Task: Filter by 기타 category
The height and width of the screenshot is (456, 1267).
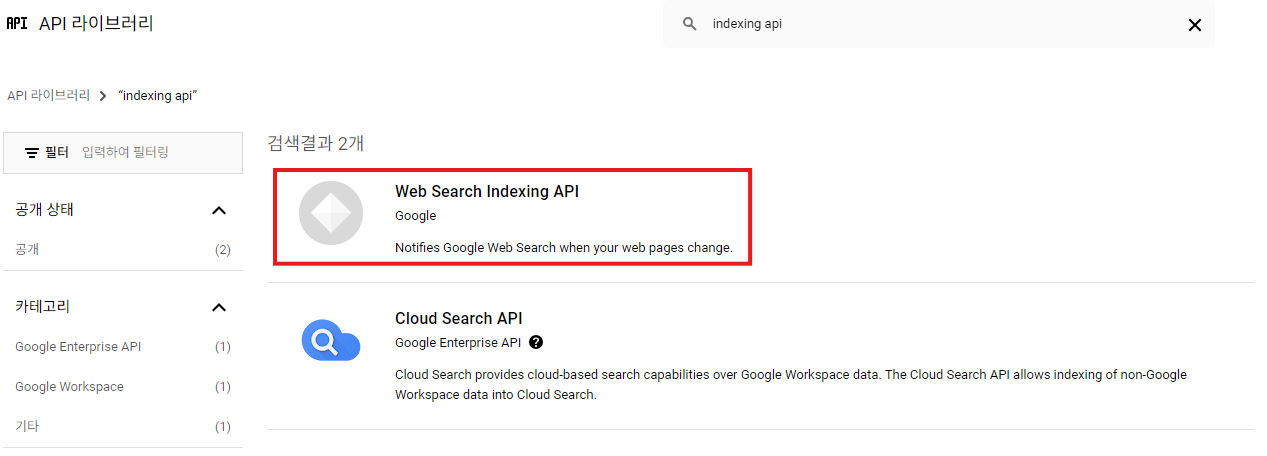Action: (27, 427)
